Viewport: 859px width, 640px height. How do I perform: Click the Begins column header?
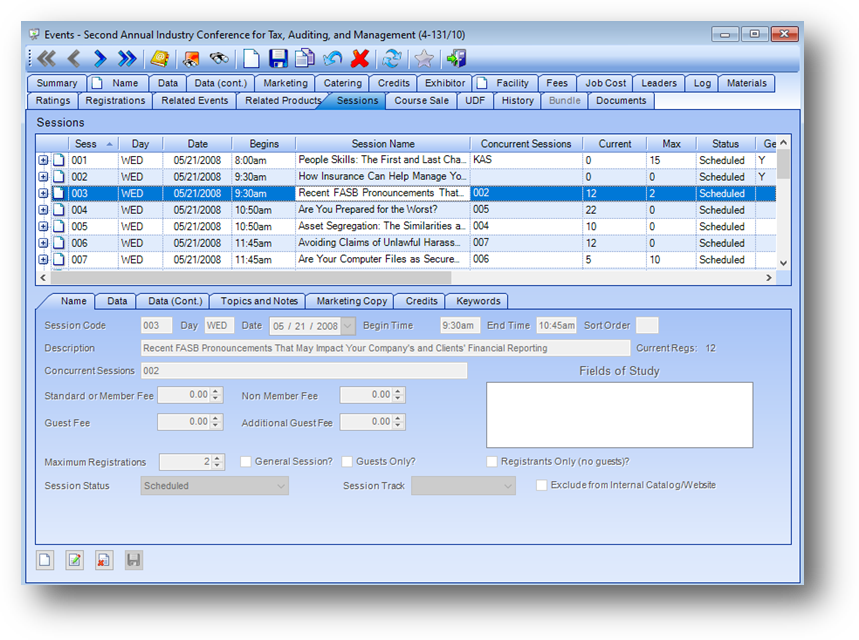click(264, 144)
